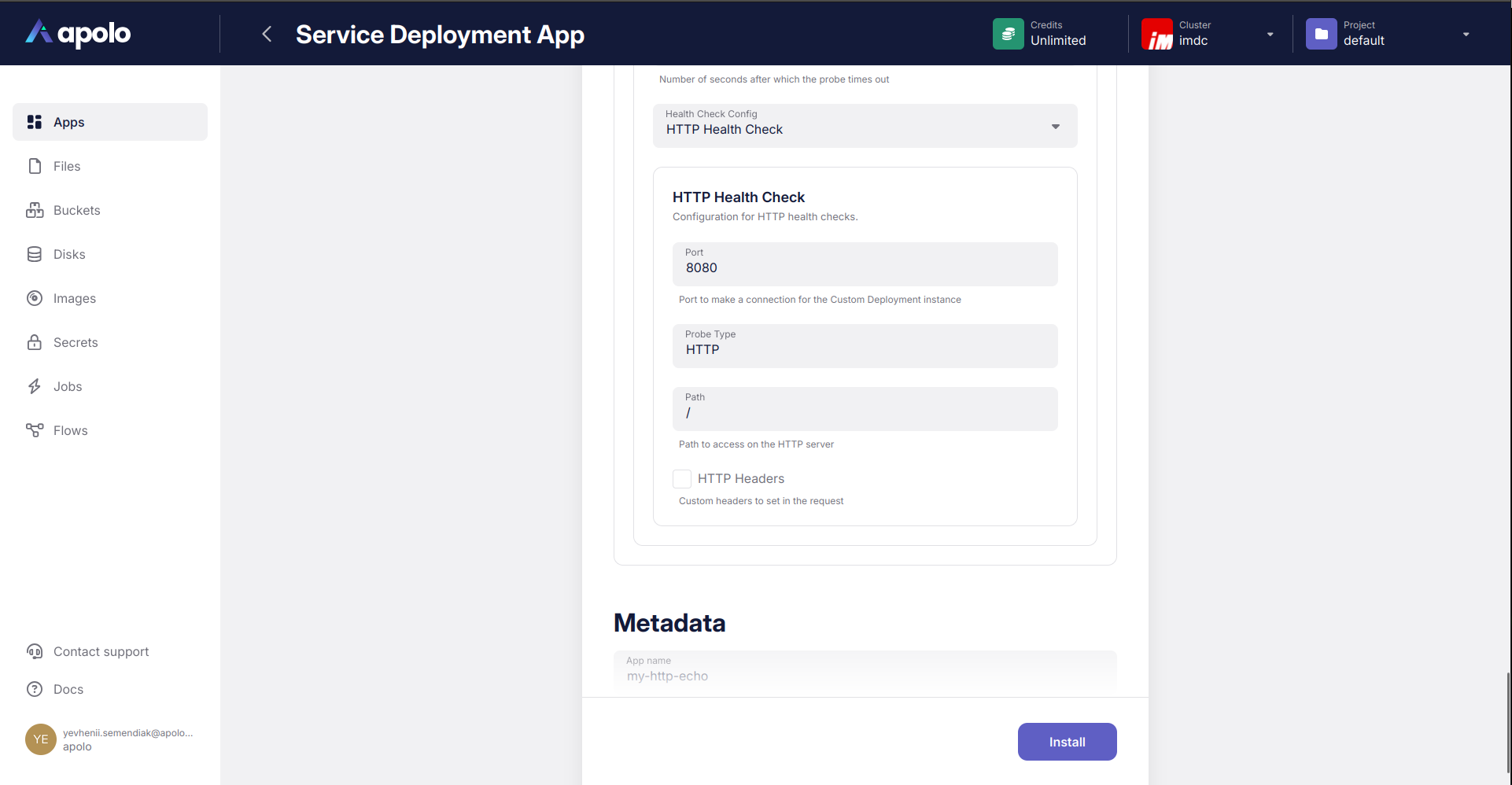Click the Port input field
This screenshot has height=785, width=1512.
(x=865, y=268)
